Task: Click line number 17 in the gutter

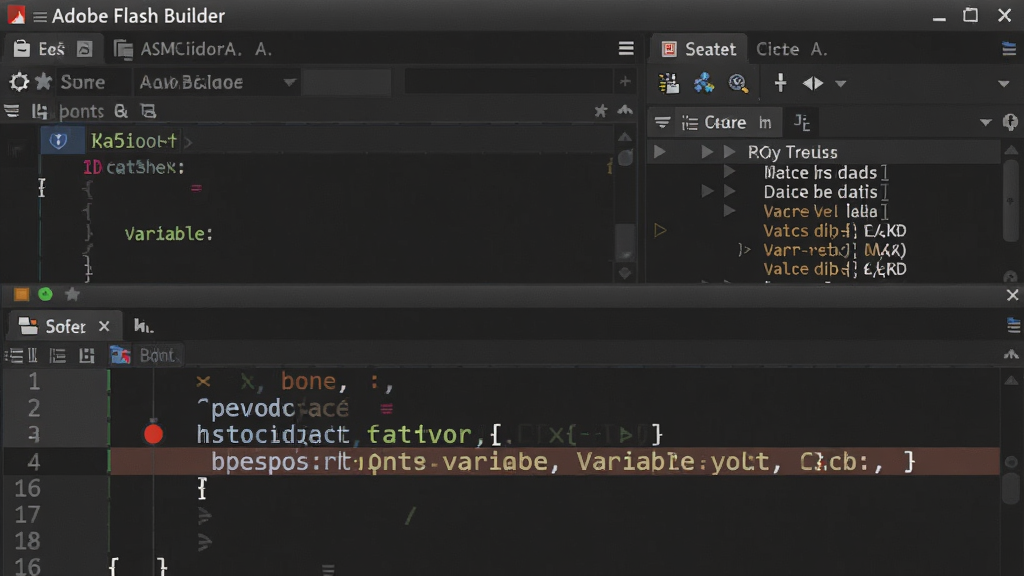Action: [27, 515]
